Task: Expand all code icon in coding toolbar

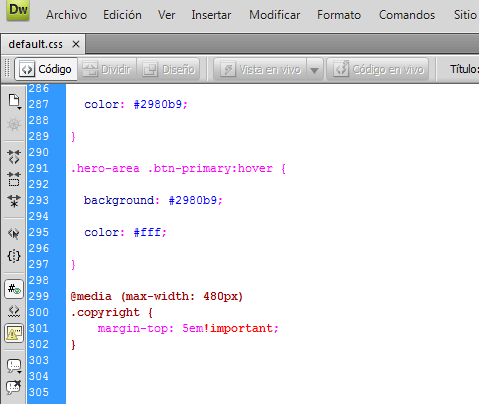Action: point(14,201)
